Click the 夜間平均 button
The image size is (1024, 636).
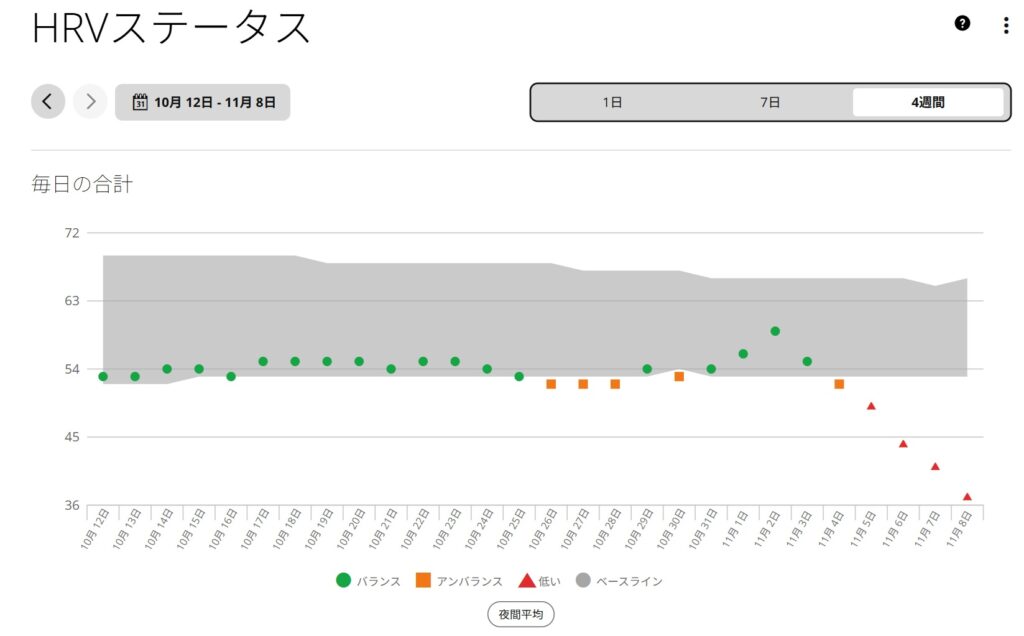click(520, 614)
